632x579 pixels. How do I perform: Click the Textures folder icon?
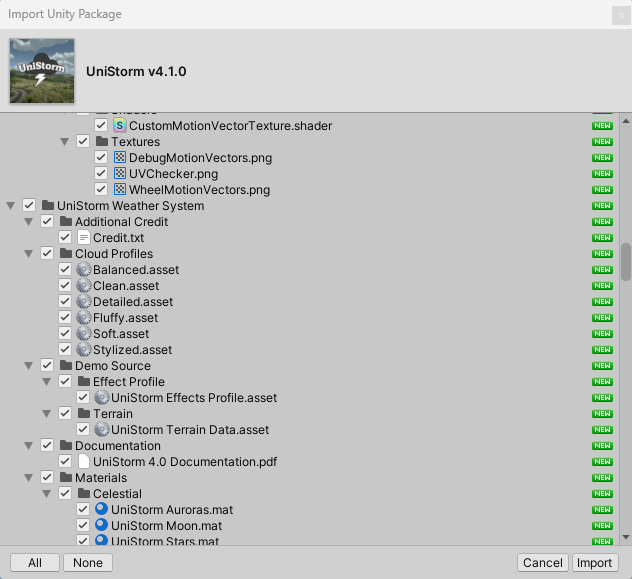[x=102, y=141]
